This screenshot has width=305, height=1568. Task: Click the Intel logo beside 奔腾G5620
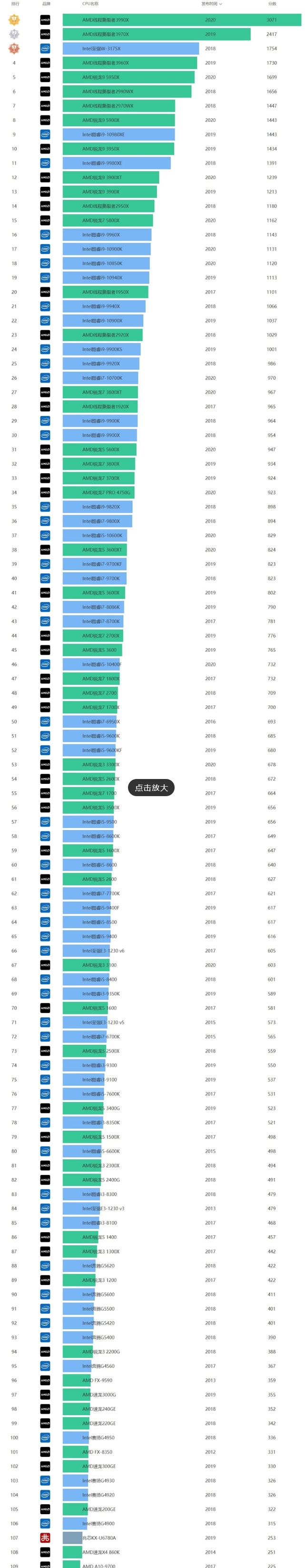pyautogui.click(x=45, y=1265)
